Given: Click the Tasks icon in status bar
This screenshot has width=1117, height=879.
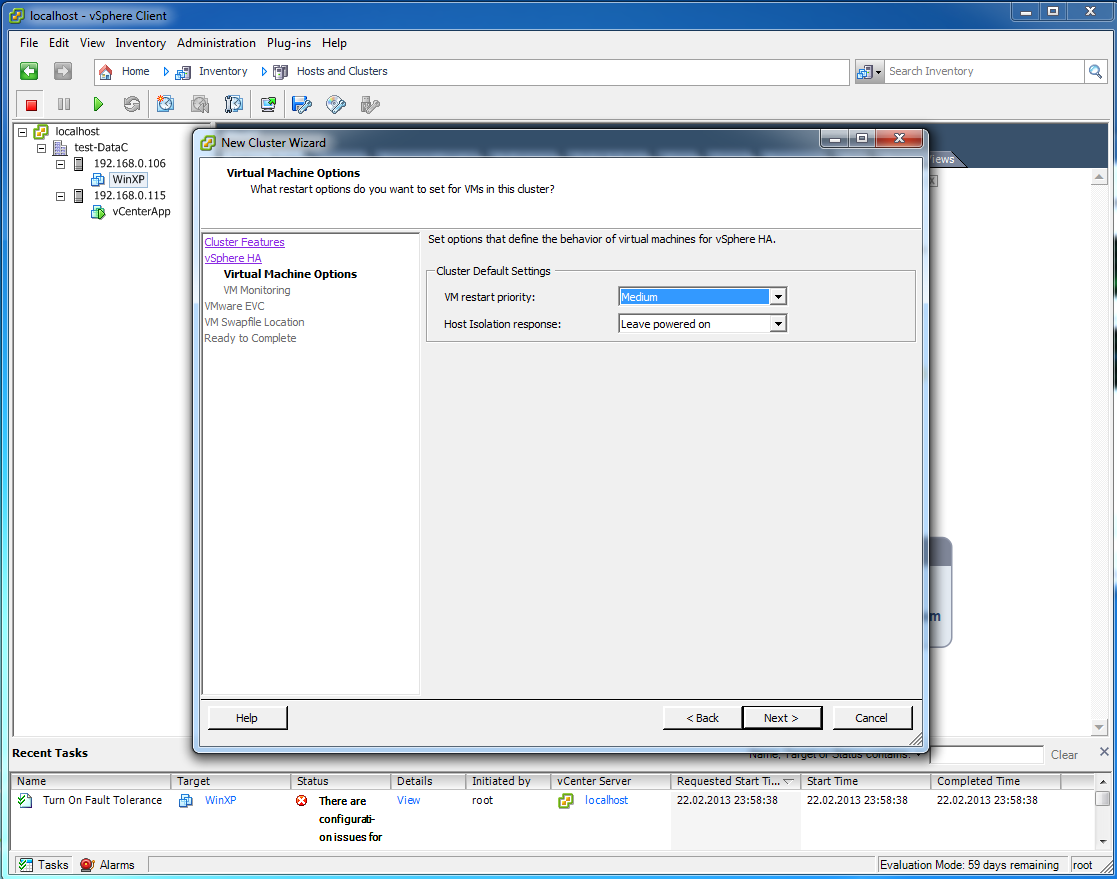Looking at the screenshot, I should pos(26,865).
